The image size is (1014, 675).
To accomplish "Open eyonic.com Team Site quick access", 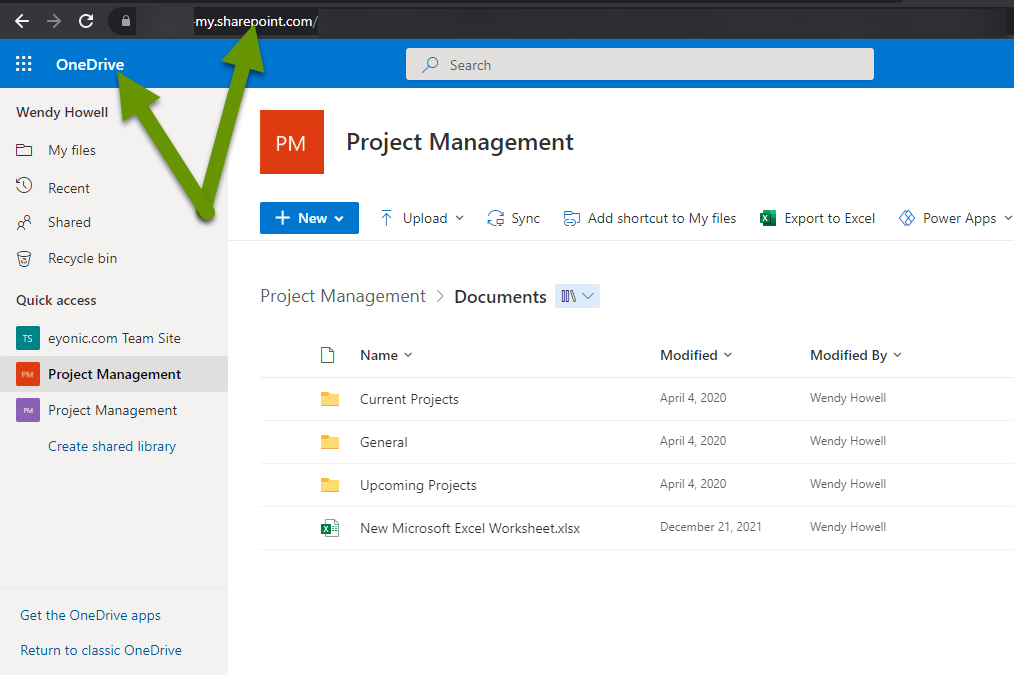I will tap(114, 338).
